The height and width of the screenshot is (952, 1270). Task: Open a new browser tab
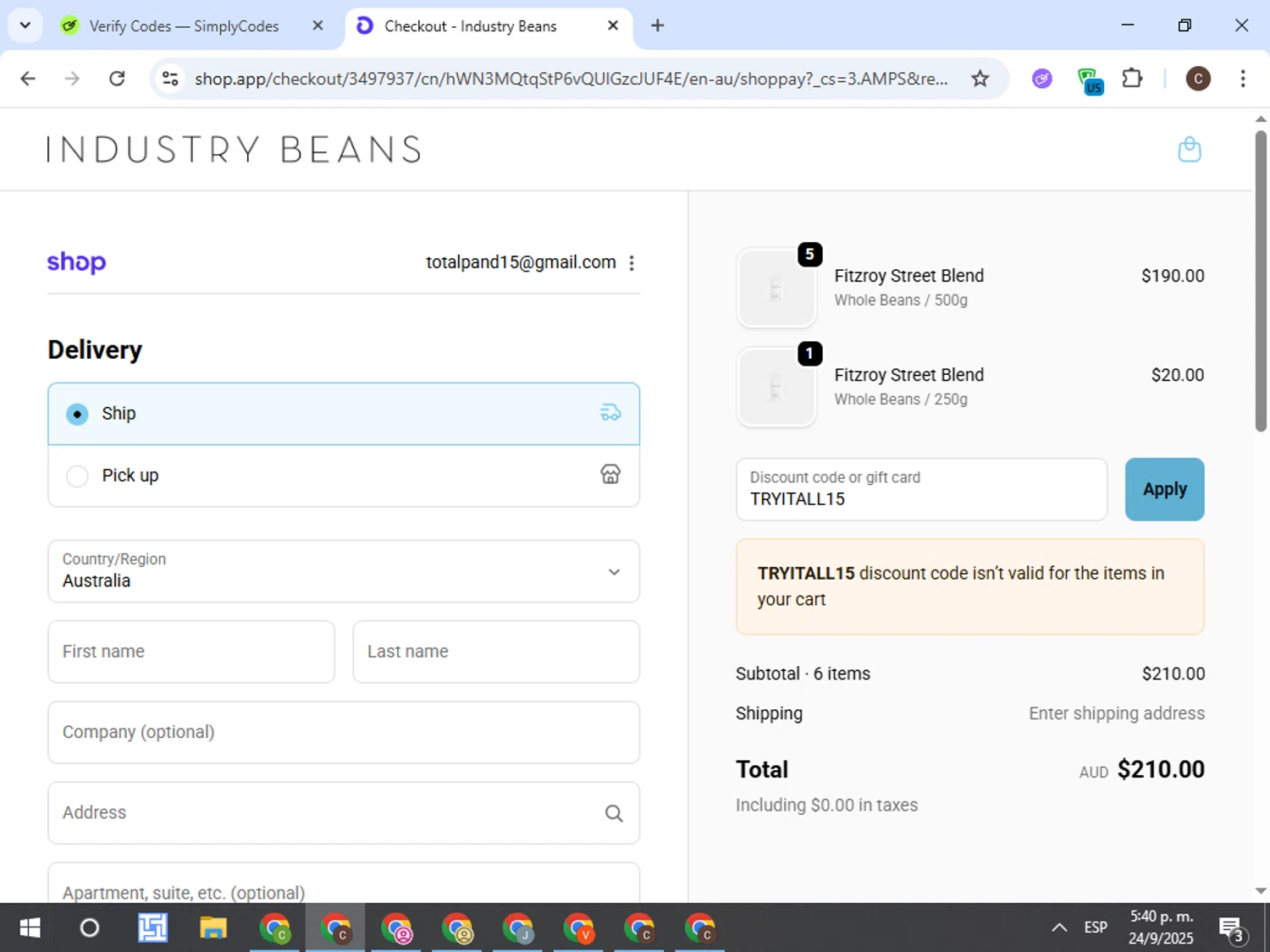point(657,25)
